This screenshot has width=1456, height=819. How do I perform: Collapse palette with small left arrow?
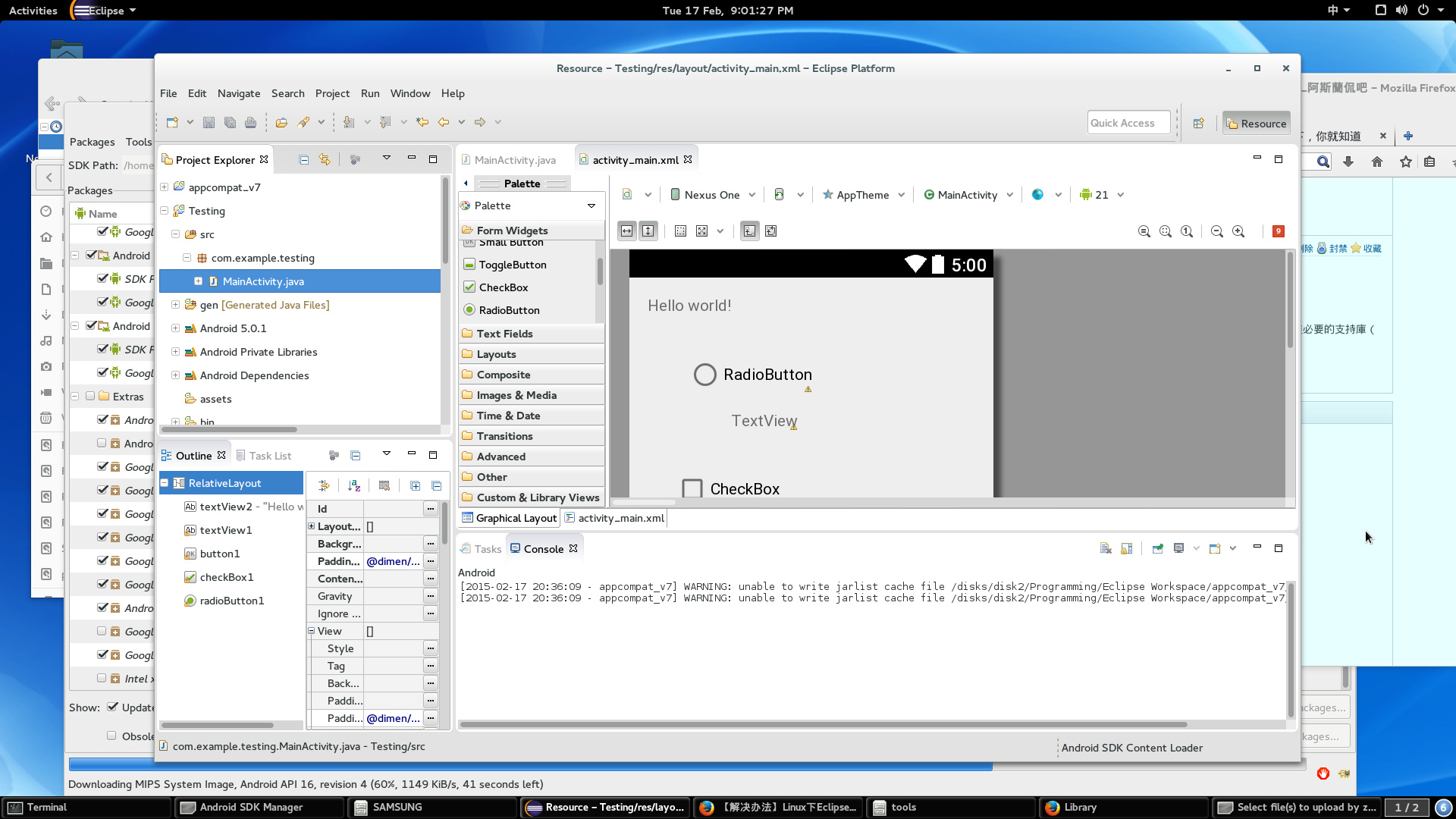(x=466, y=184)
